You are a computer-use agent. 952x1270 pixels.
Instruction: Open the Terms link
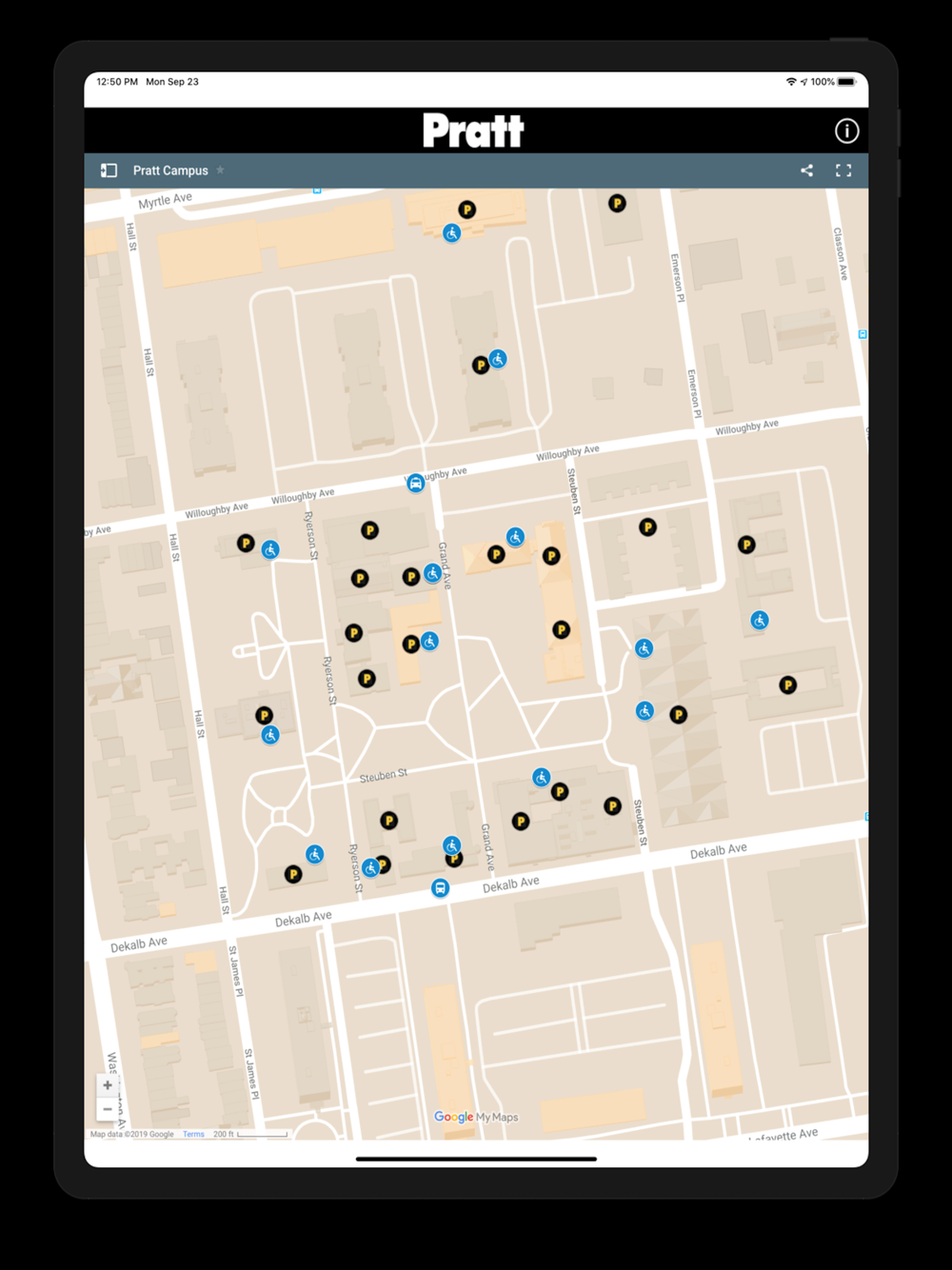coord(193,1134)
